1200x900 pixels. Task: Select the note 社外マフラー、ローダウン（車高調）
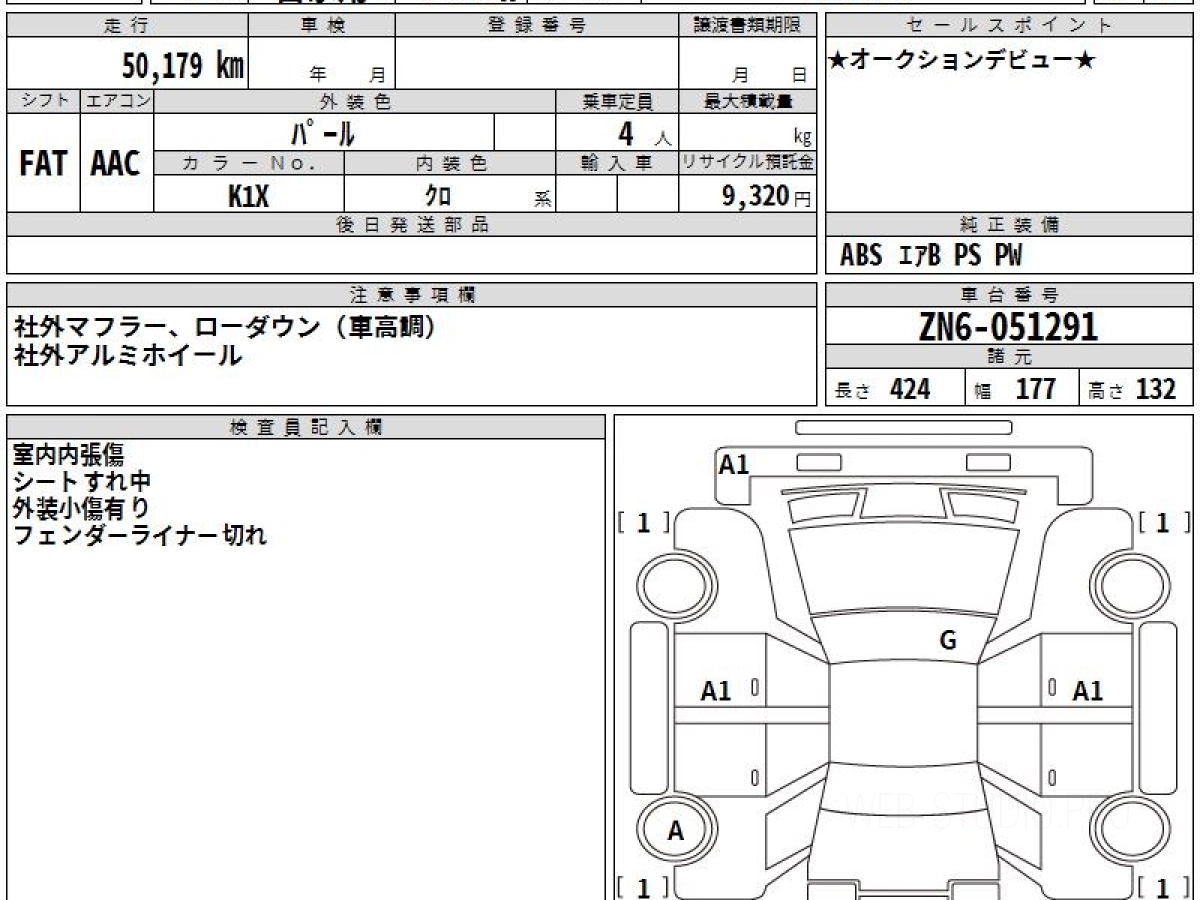225,327
